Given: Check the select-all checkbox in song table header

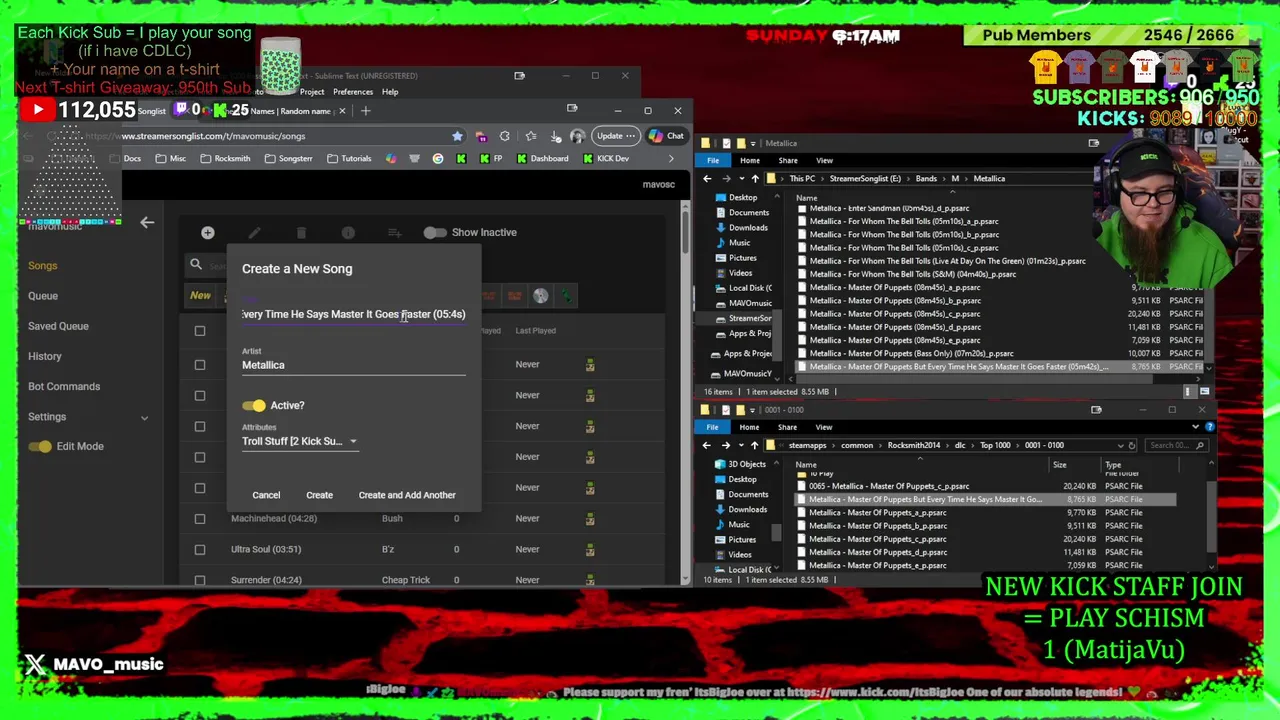Looking at the screenshot, I should pyautogui.click(x=200, y=331).
